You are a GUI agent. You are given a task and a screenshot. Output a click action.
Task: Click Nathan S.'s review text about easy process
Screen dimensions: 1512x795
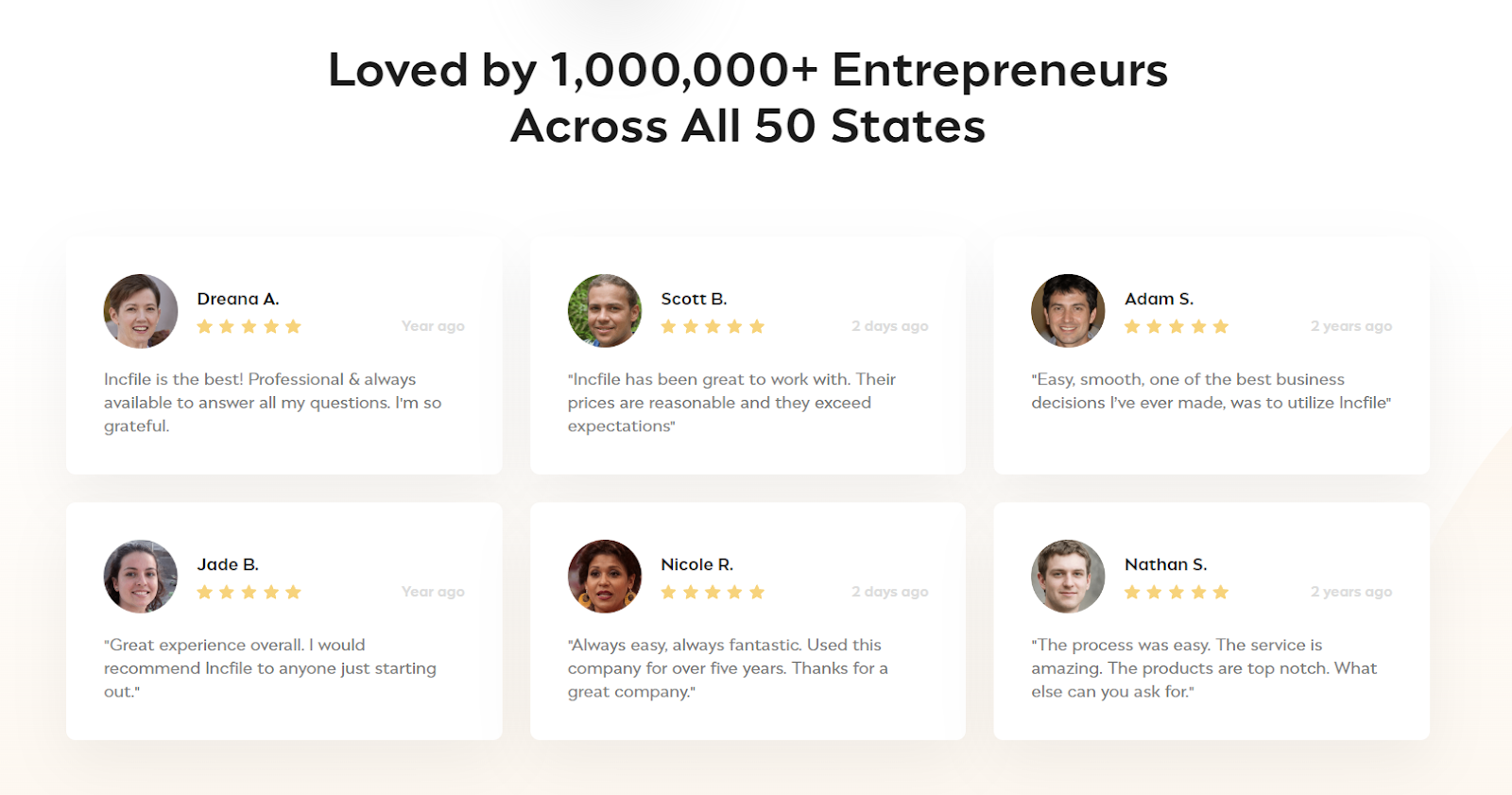(1204, 668)
